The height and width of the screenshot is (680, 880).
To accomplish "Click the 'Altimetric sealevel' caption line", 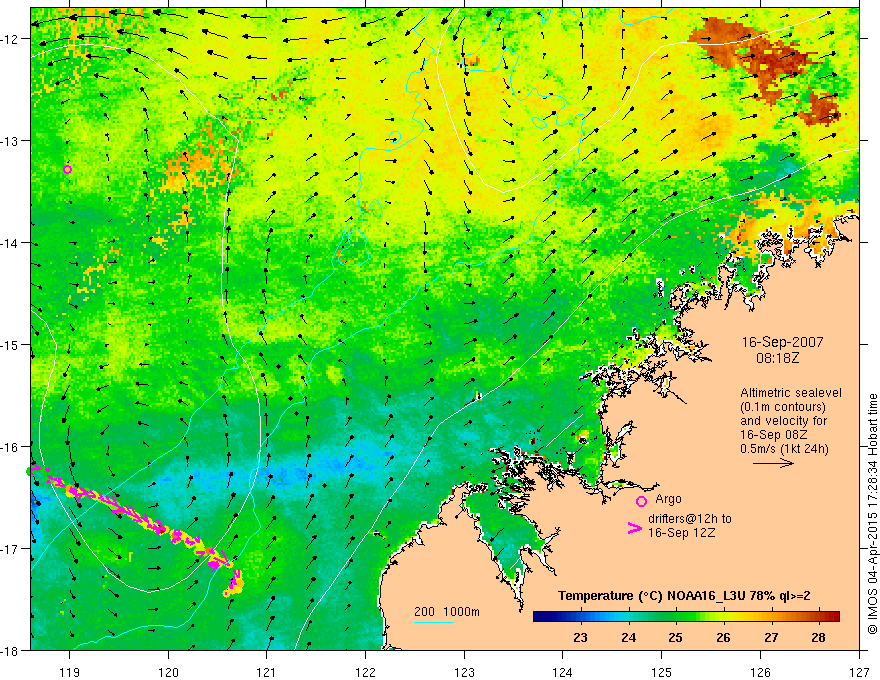I will [x=791, y=393].
